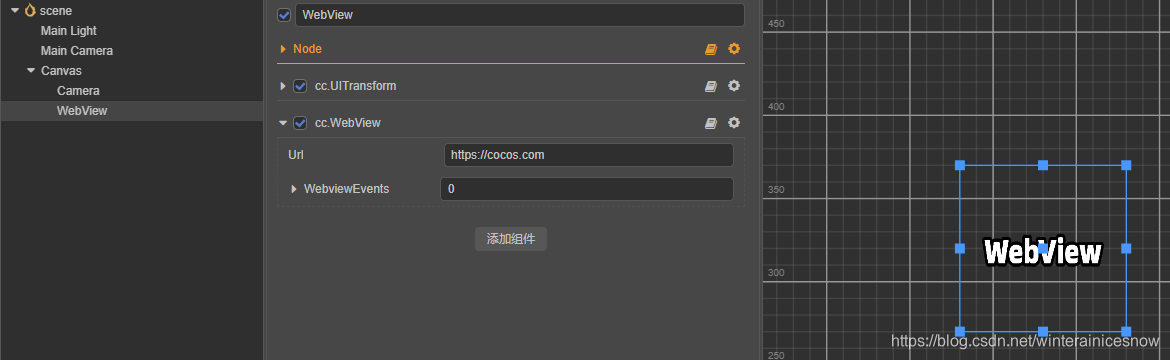
Task: Click the WebviewEvents count field
Action: coord(586,189)
